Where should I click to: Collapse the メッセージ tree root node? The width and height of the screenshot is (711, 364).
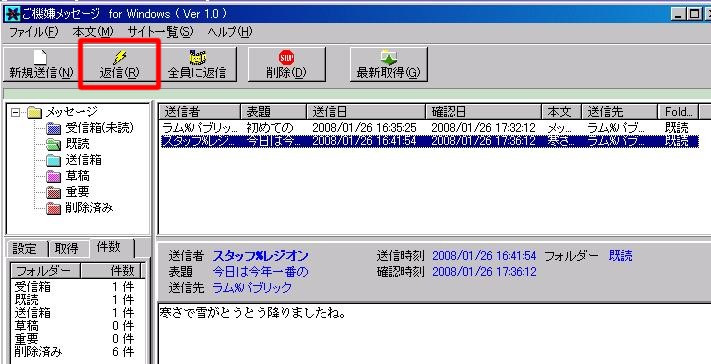coord(15,112)
